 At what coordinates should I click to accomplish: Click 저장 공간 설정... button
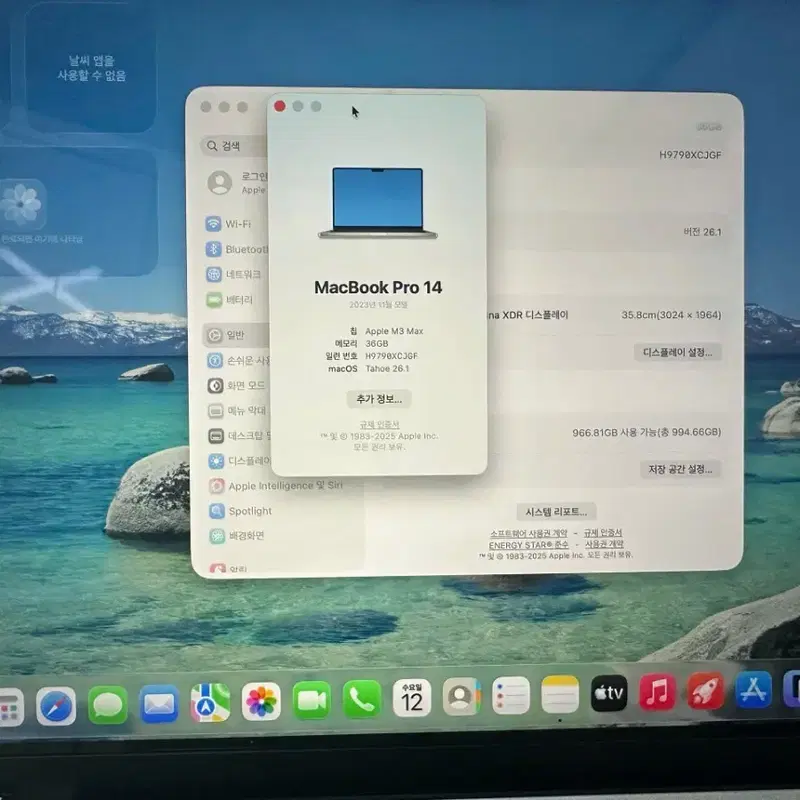680,469
